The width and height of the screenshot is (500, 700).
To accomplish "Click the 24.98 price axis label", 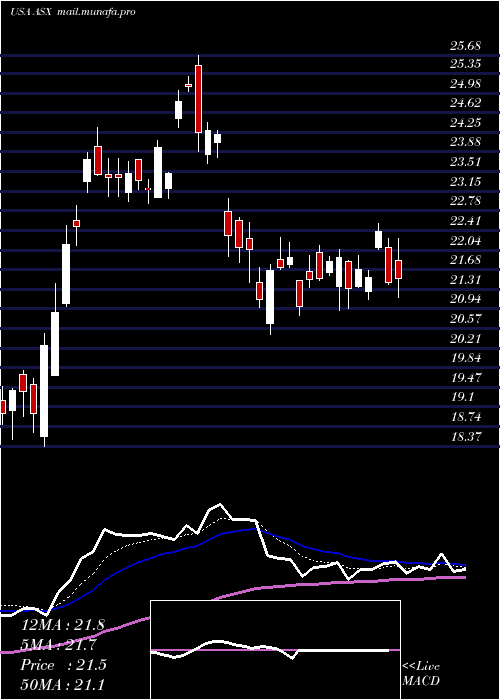I will pos(465,84).
